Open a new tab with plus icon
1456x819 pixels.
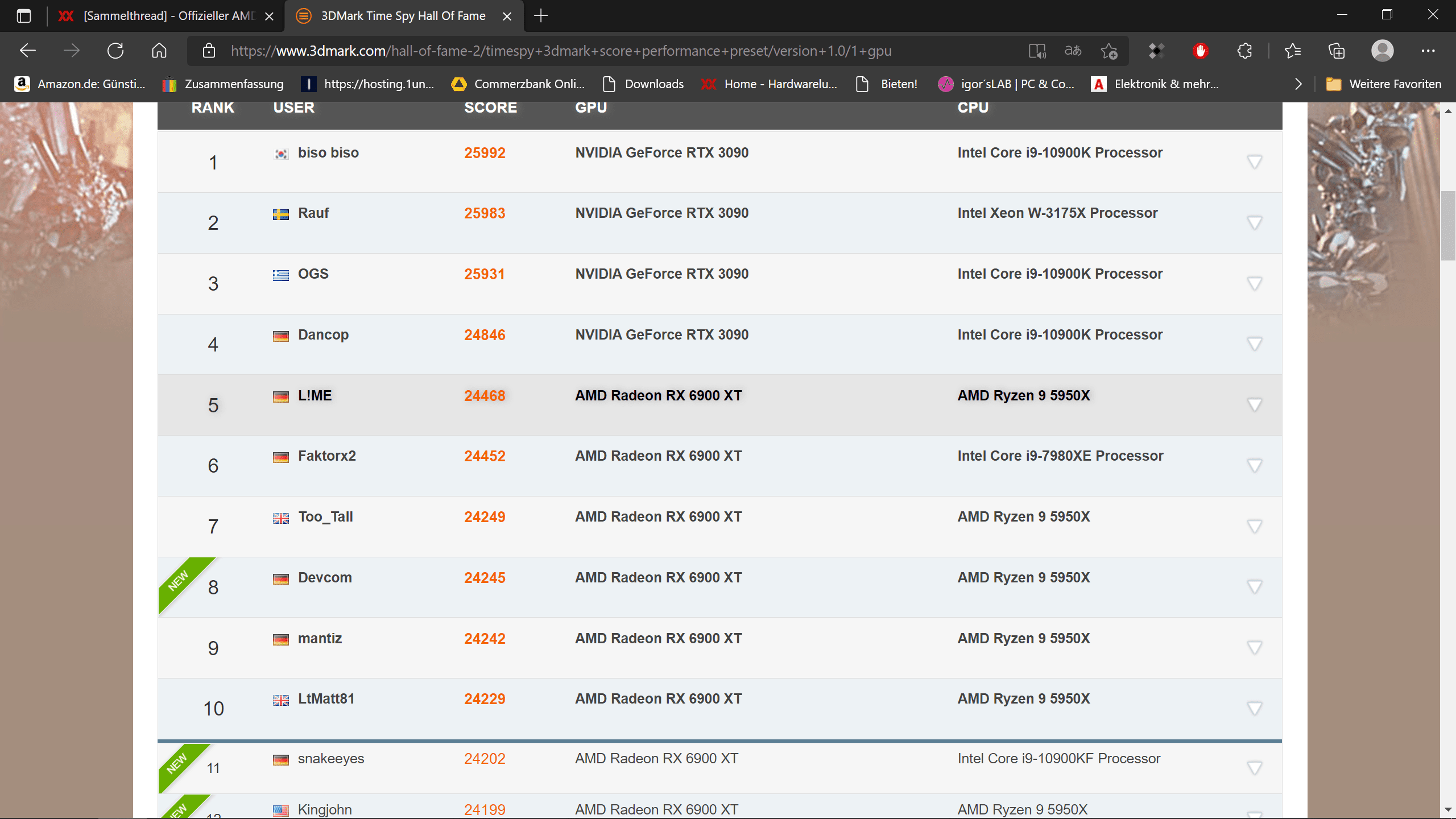(x=541, y=16)
